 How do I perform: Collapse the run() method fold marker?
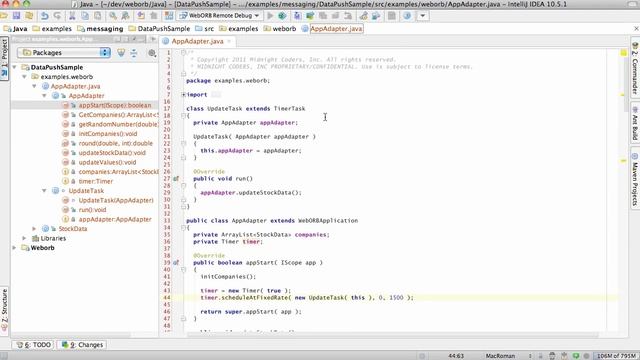coord(184,186)
